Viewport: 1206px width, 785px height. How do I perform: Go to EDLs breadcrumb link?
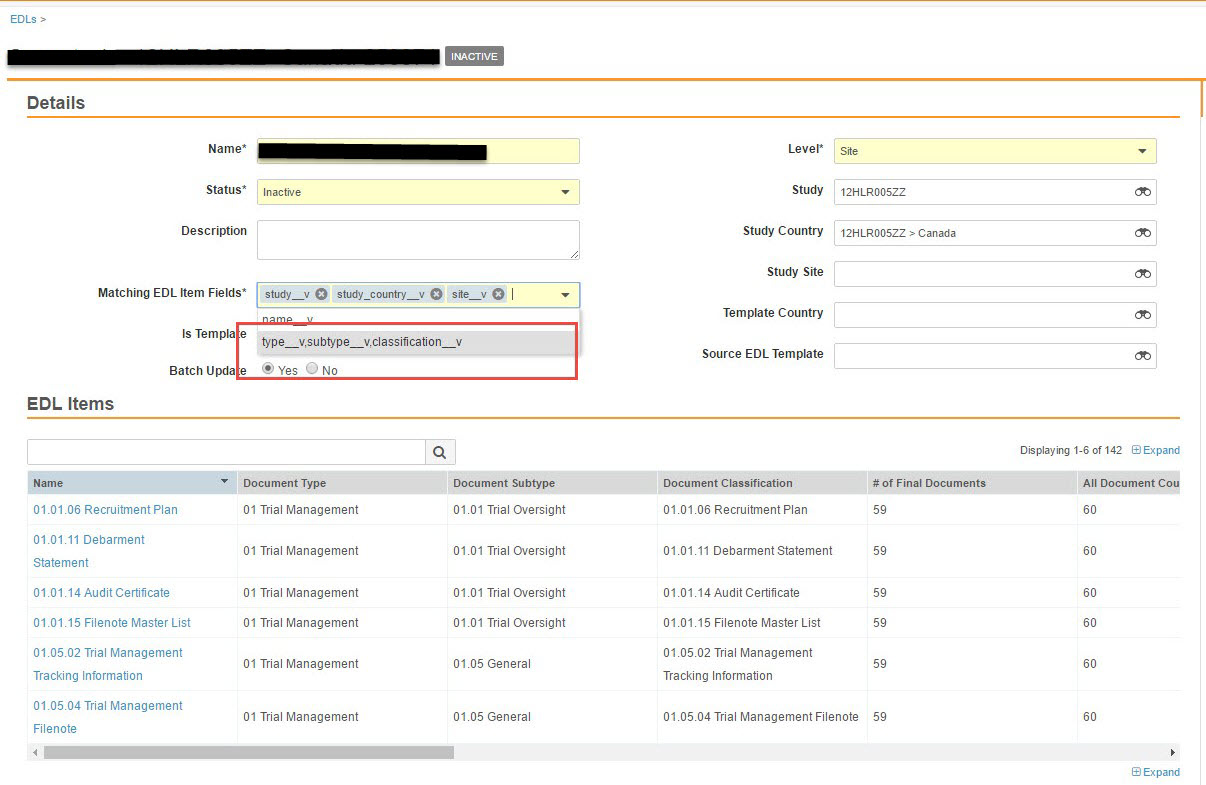click(23, 19)
